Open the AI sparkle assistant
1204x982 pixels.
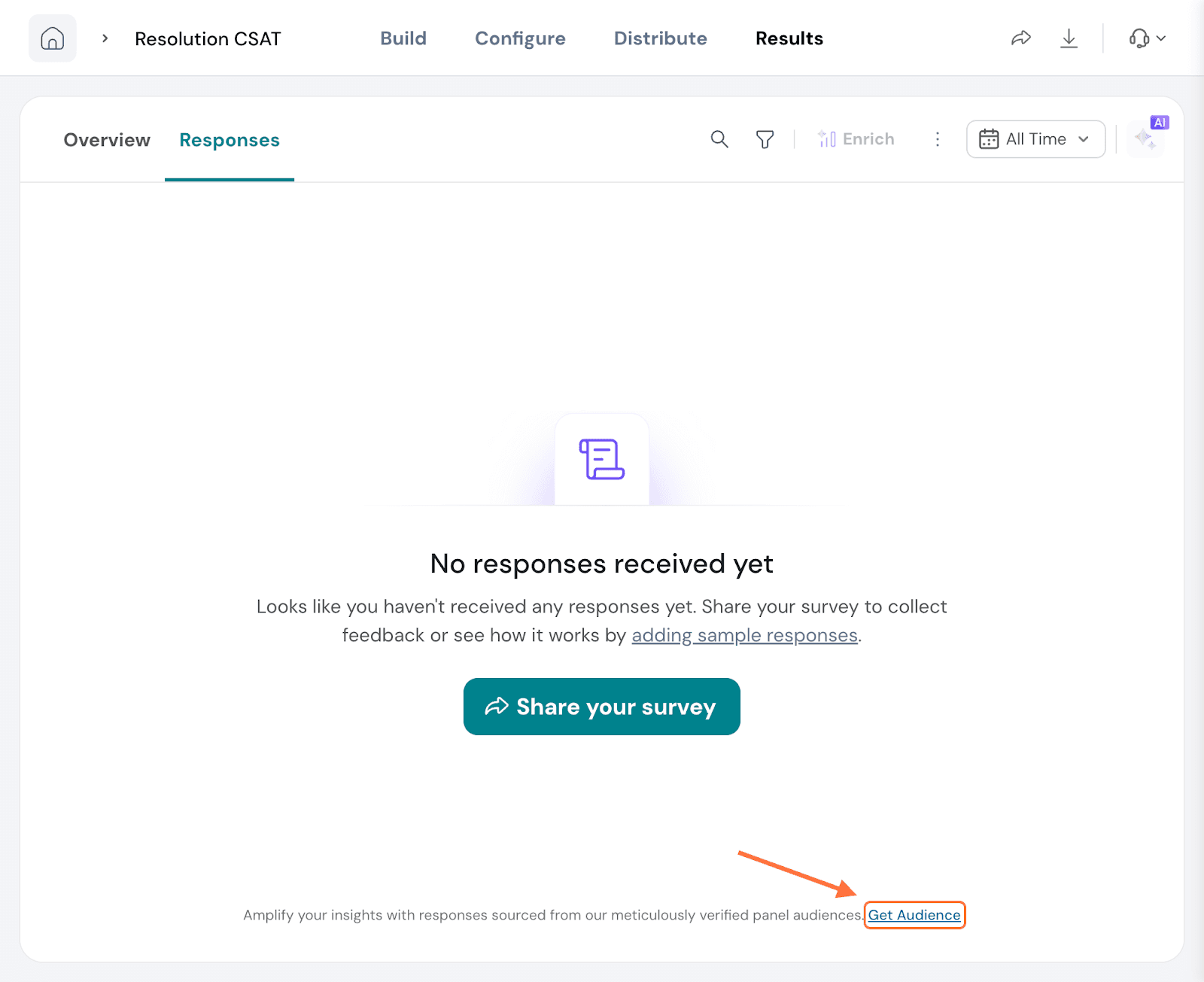(1146, 138)
